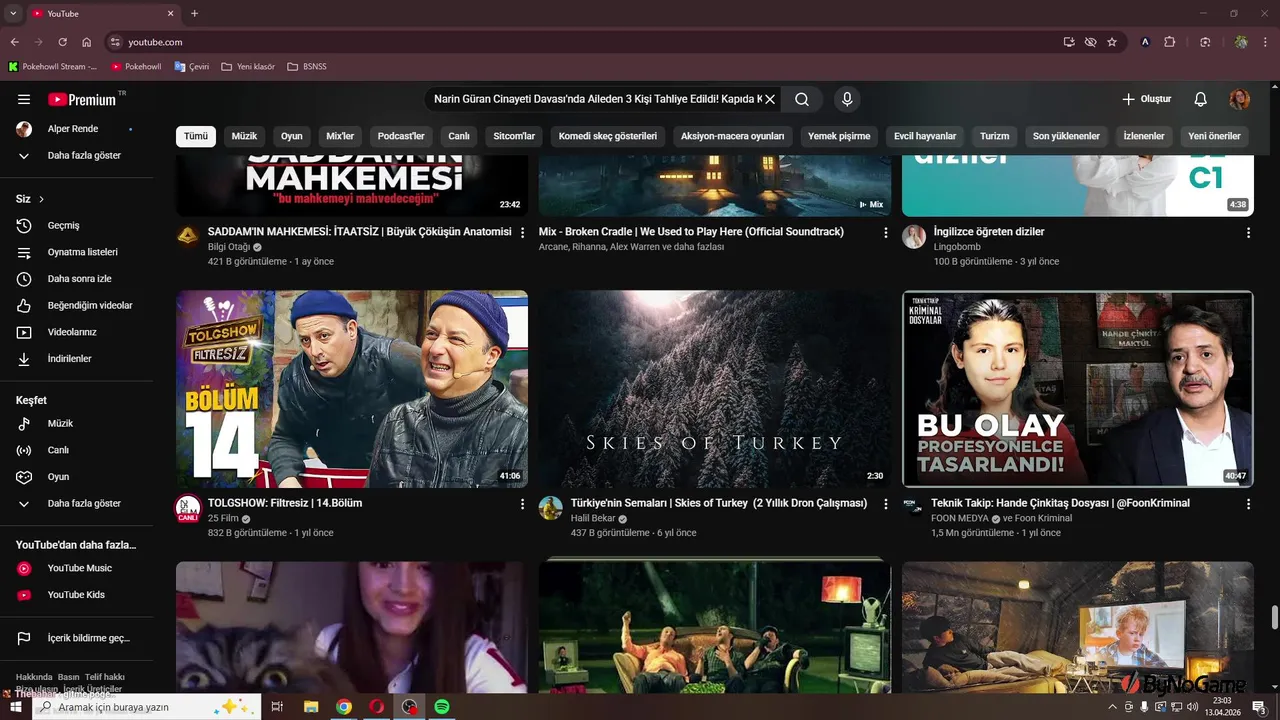The height and width of the screenshot is (720, 1280).
Task: Open Bilgi Otağı channel link
Action: point(229,247)
